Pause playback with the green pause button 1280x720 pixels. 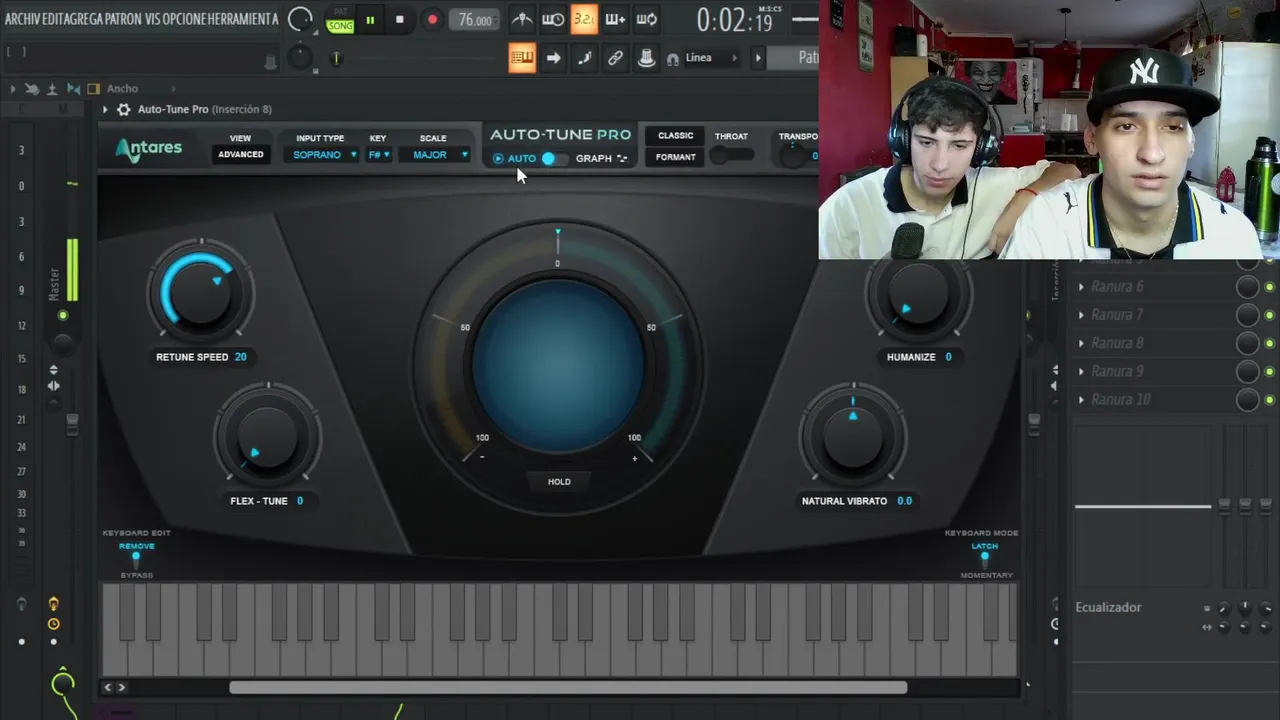370,19
